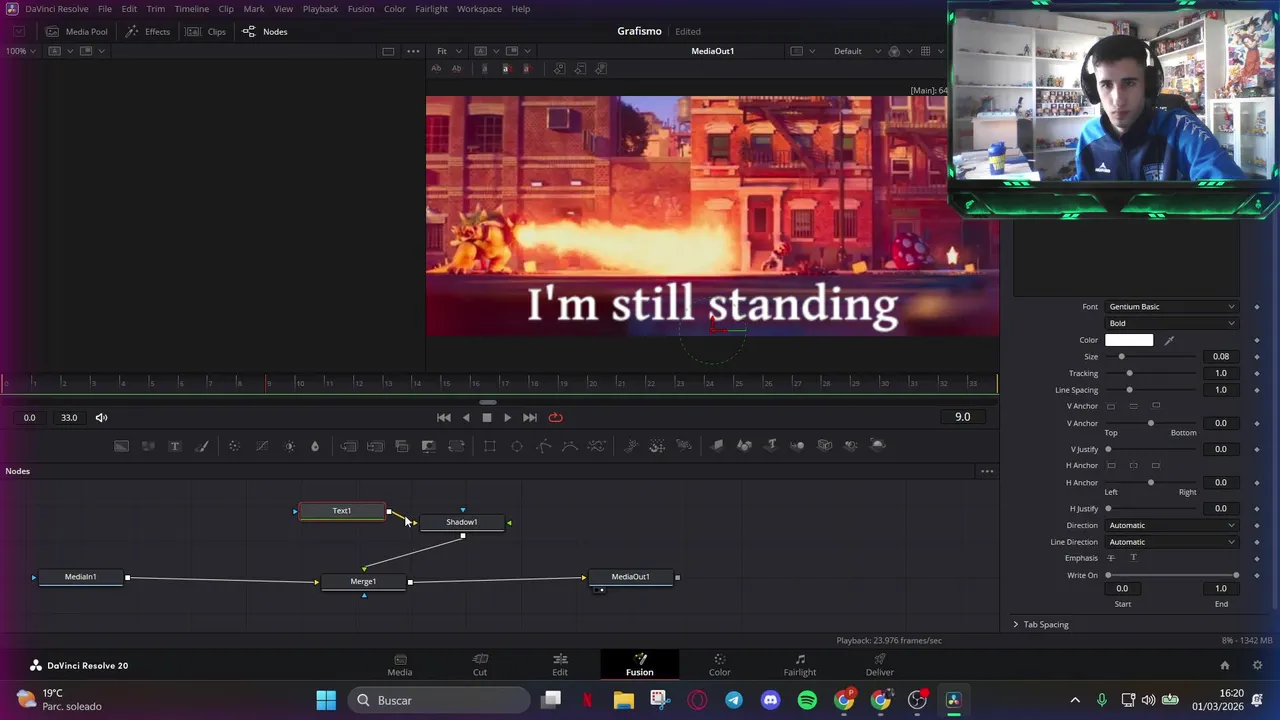Play in reverse
Viewport: 1280px width, 720px height.
pos(465,418)
